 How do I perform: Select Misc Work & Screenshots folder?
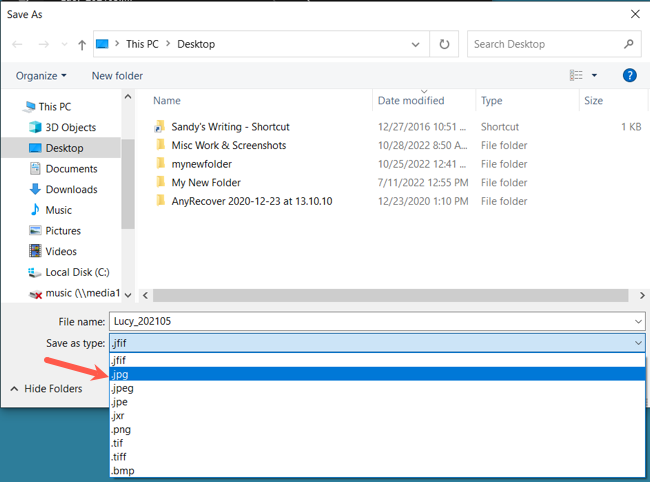pyautogui.click(x=229, y=145)
